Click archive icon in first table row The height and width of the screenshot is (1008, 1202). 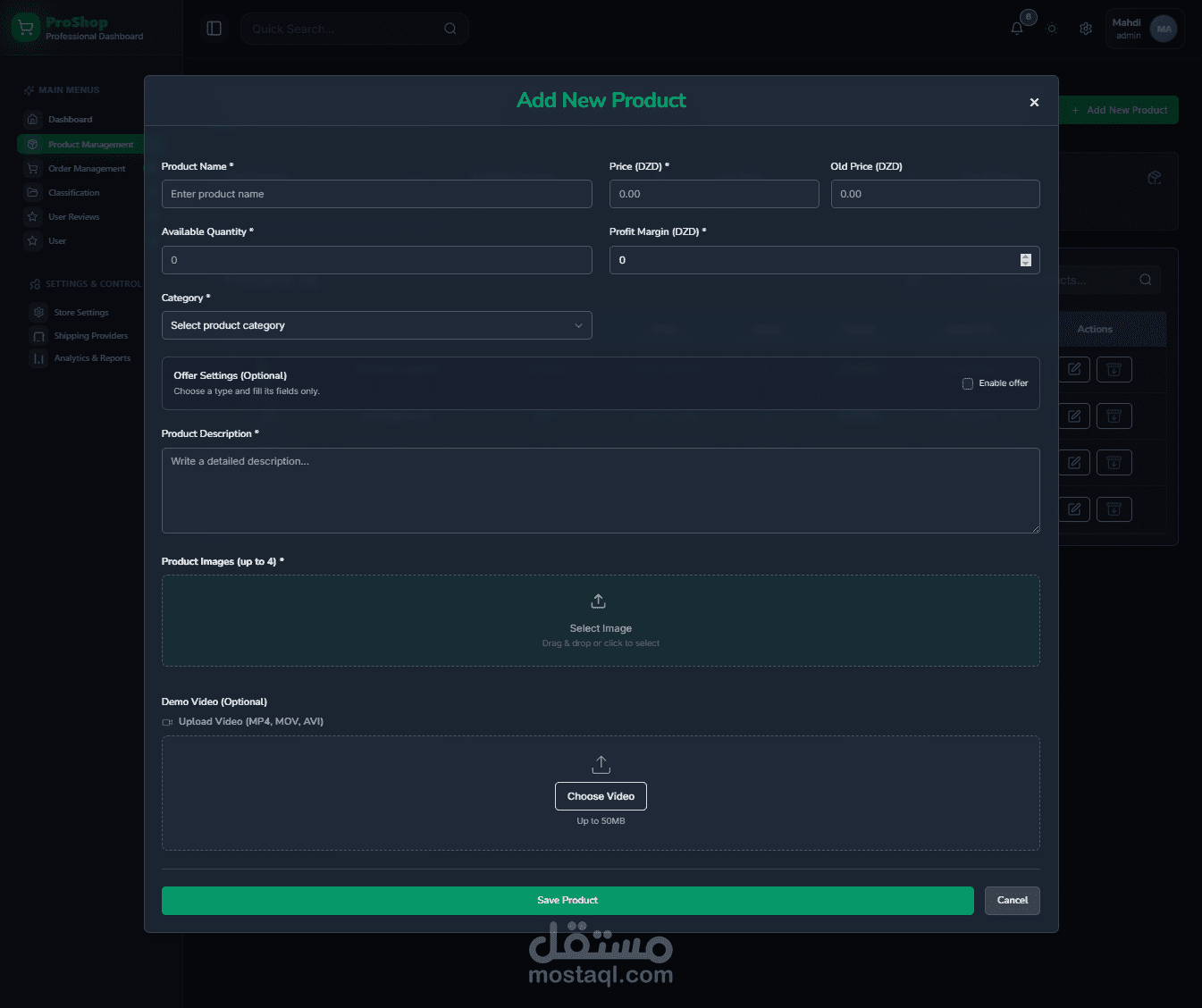1114,369
